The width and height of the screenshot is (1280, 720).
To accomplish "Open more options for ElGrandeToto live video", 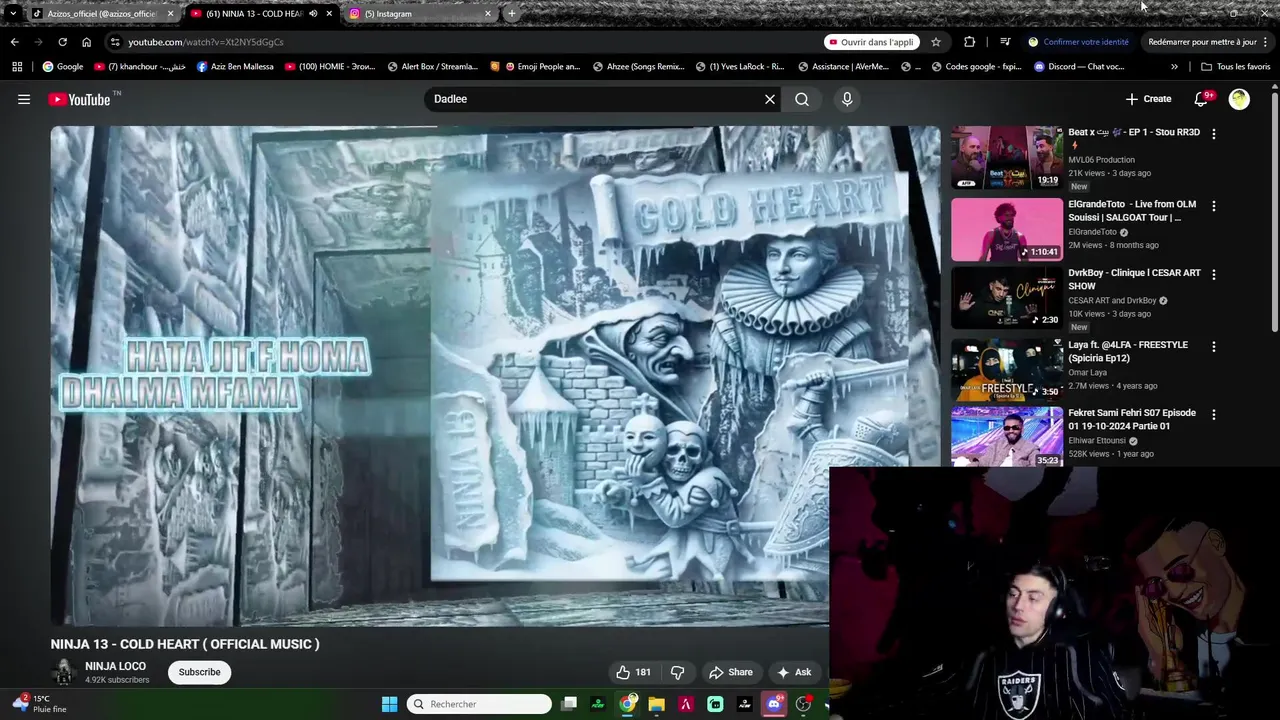I will coord(1214,206).
